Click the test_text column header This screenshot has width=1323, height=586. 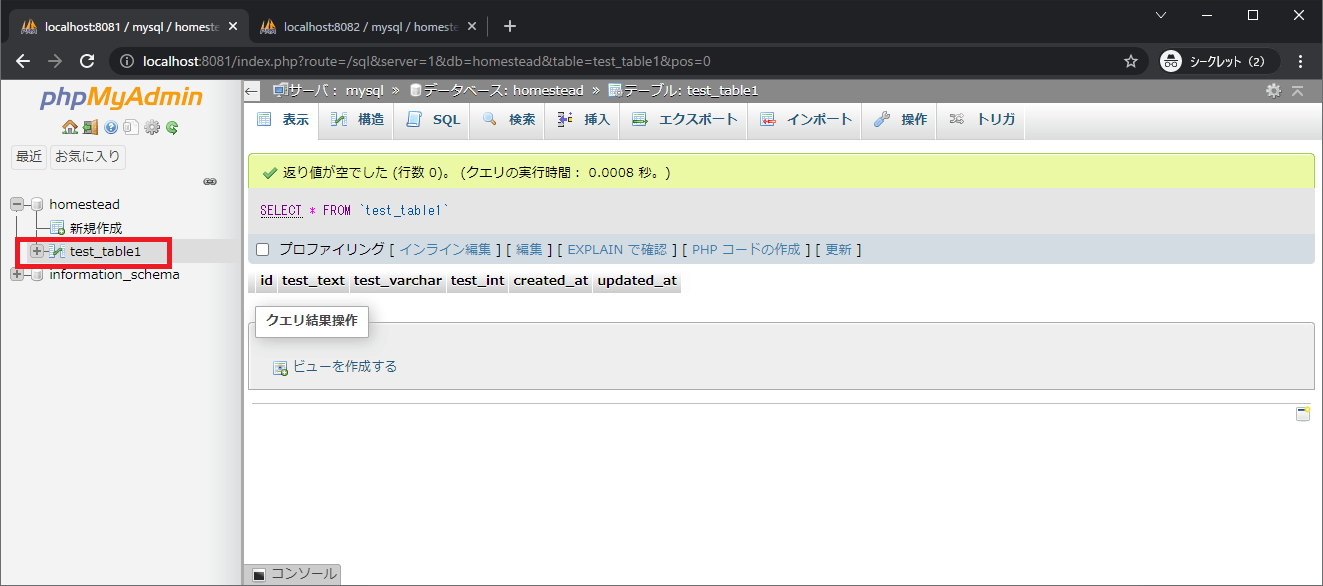(x=313, y=281)
